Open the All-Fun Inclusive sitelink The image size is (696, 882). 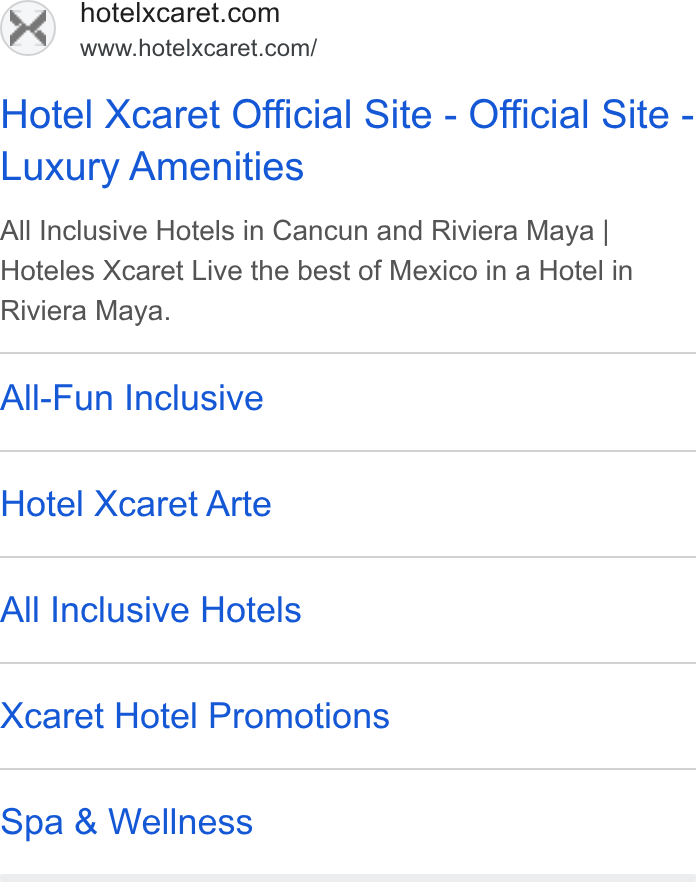click(132, 398)
